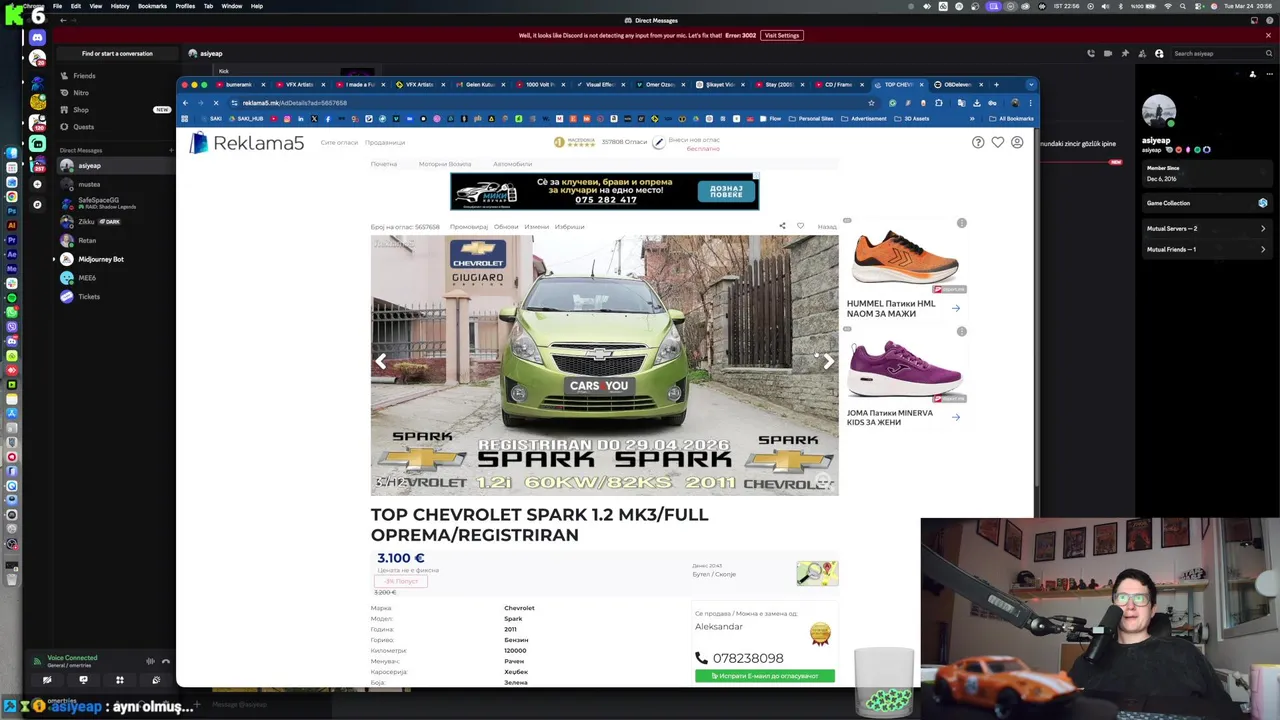Click Продавници link
The image size is (1280, 720).
click(x=385, y=143)
